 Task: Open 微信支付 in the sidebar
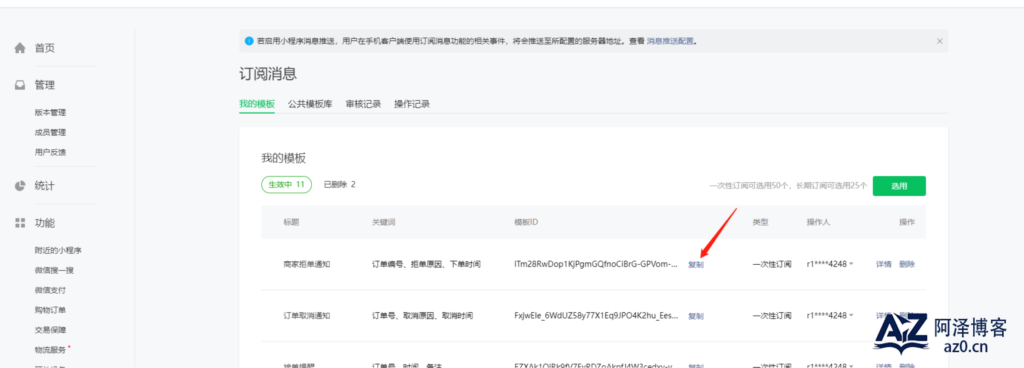(50, 290)
